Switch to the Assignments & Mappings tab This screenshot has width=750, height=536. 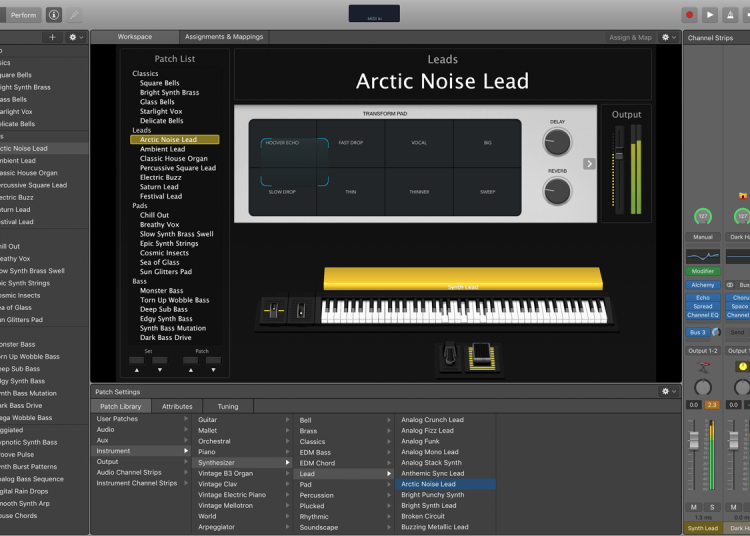224,37
